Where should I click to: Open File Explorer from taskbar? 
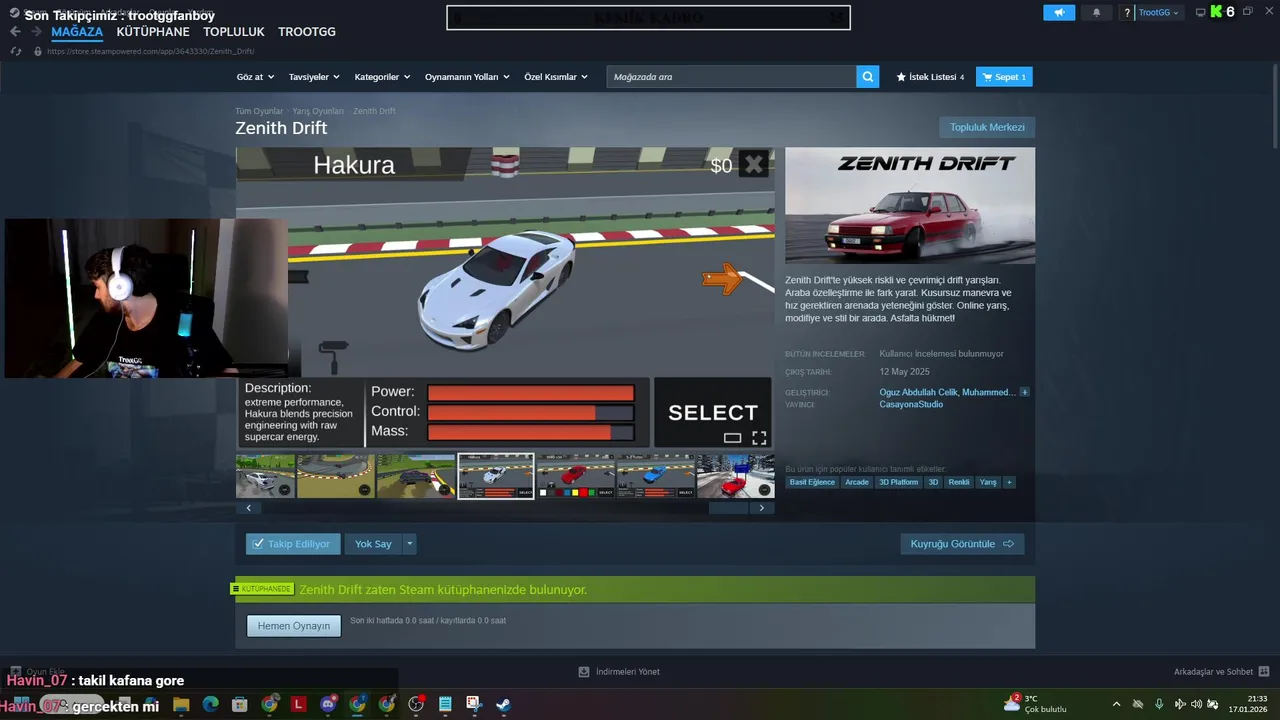181,705
